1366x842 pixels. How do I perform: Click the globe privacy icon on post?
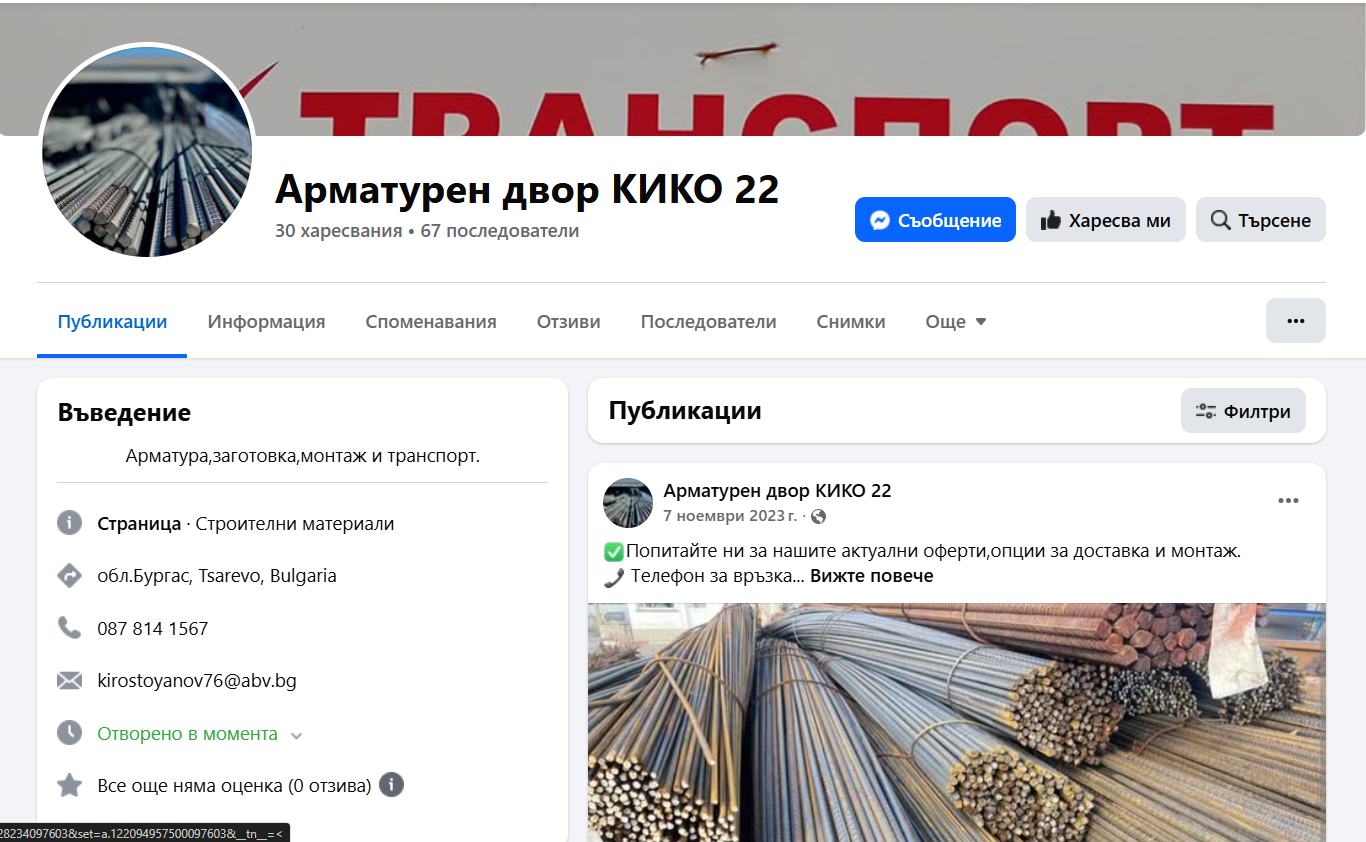819,517
